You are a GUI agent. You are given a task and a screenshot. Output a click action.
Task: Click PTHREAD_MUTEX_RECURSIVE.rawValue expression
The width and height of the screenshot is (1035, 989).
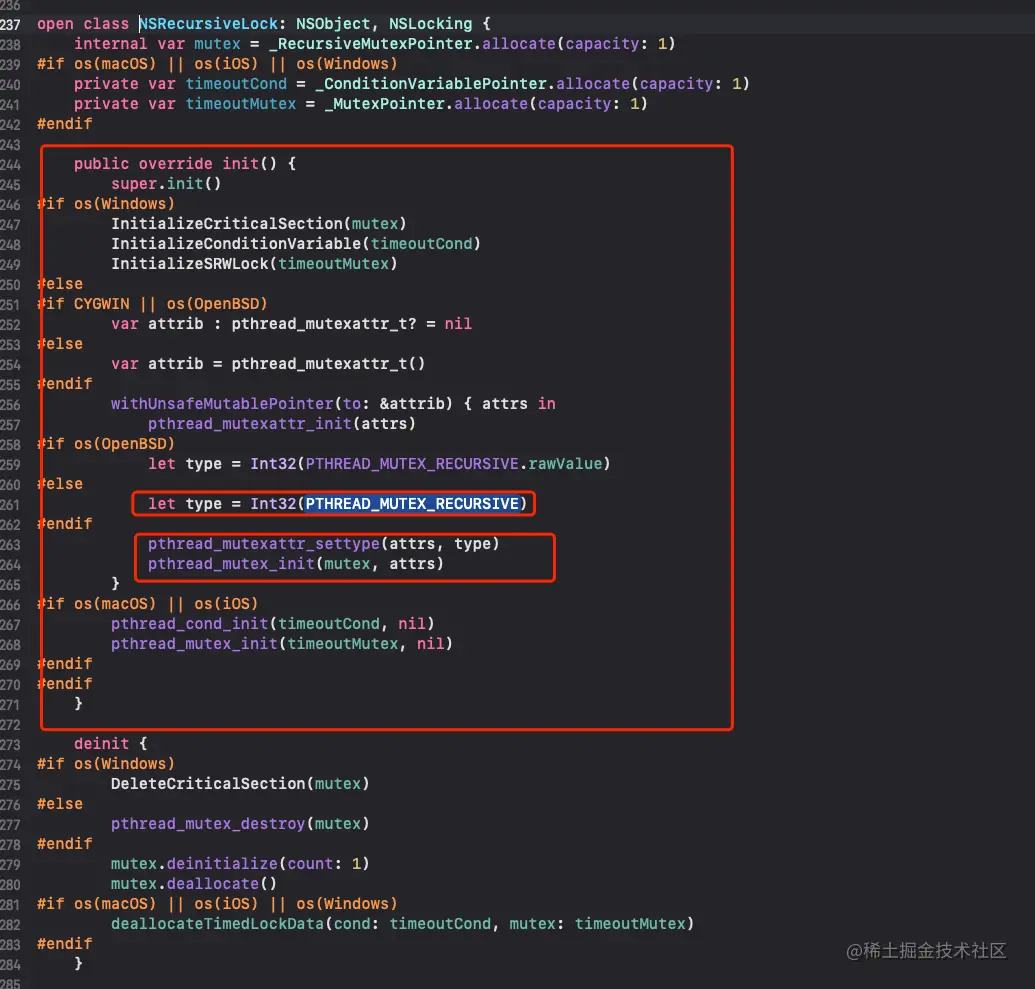point(453,463)
